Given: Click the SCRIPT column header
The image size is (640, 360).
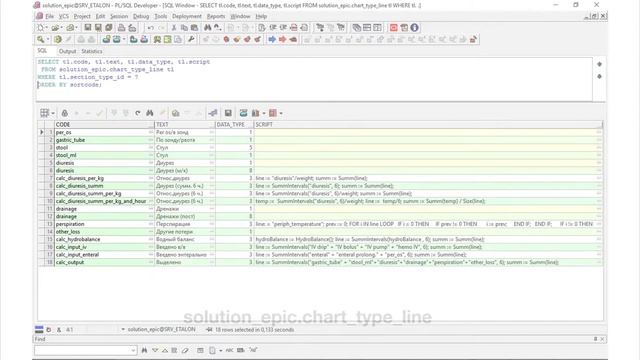Looking at the screenshot, I should tap(428, 124).
